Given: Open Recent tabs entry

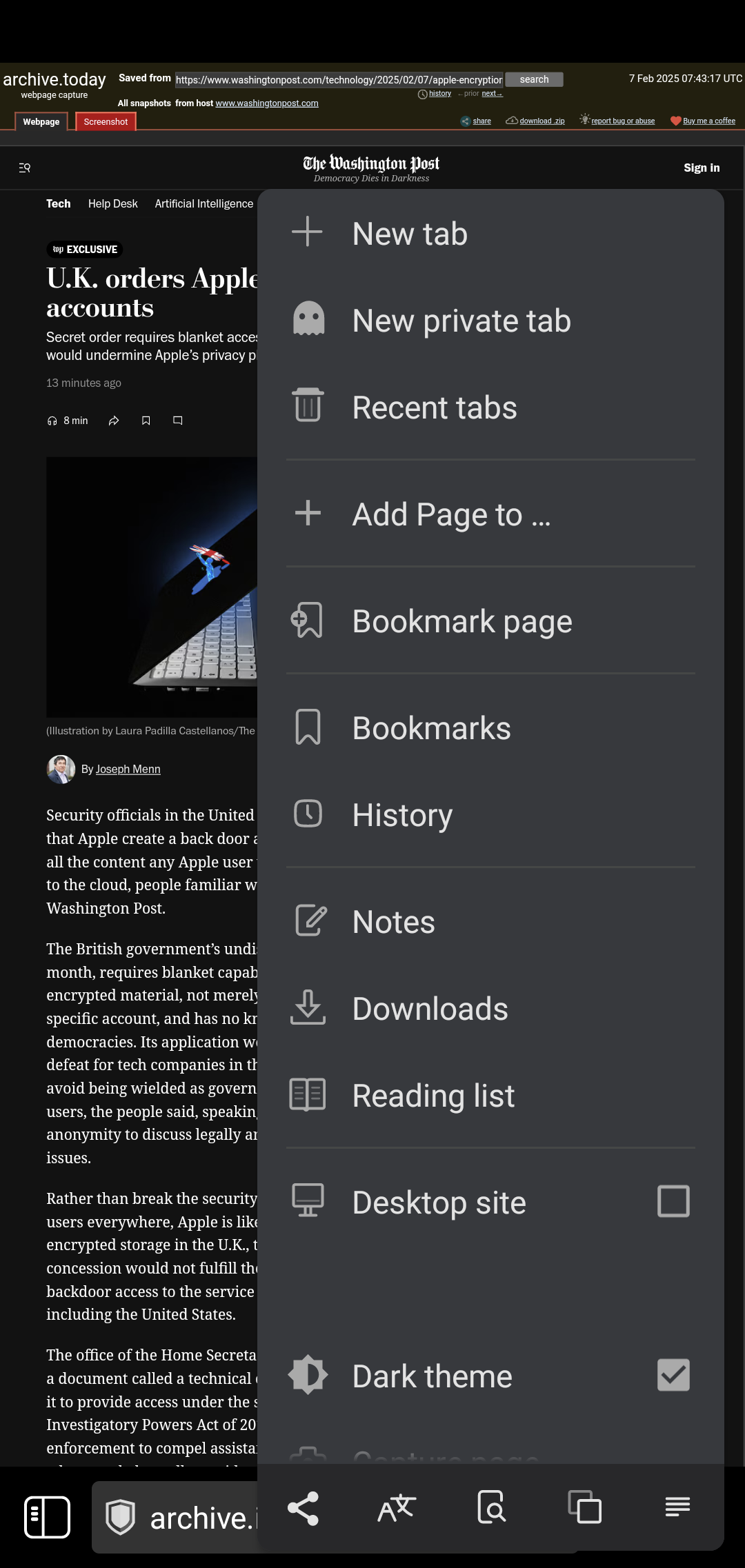Looking at the screenshot, I should pos(490,407).
